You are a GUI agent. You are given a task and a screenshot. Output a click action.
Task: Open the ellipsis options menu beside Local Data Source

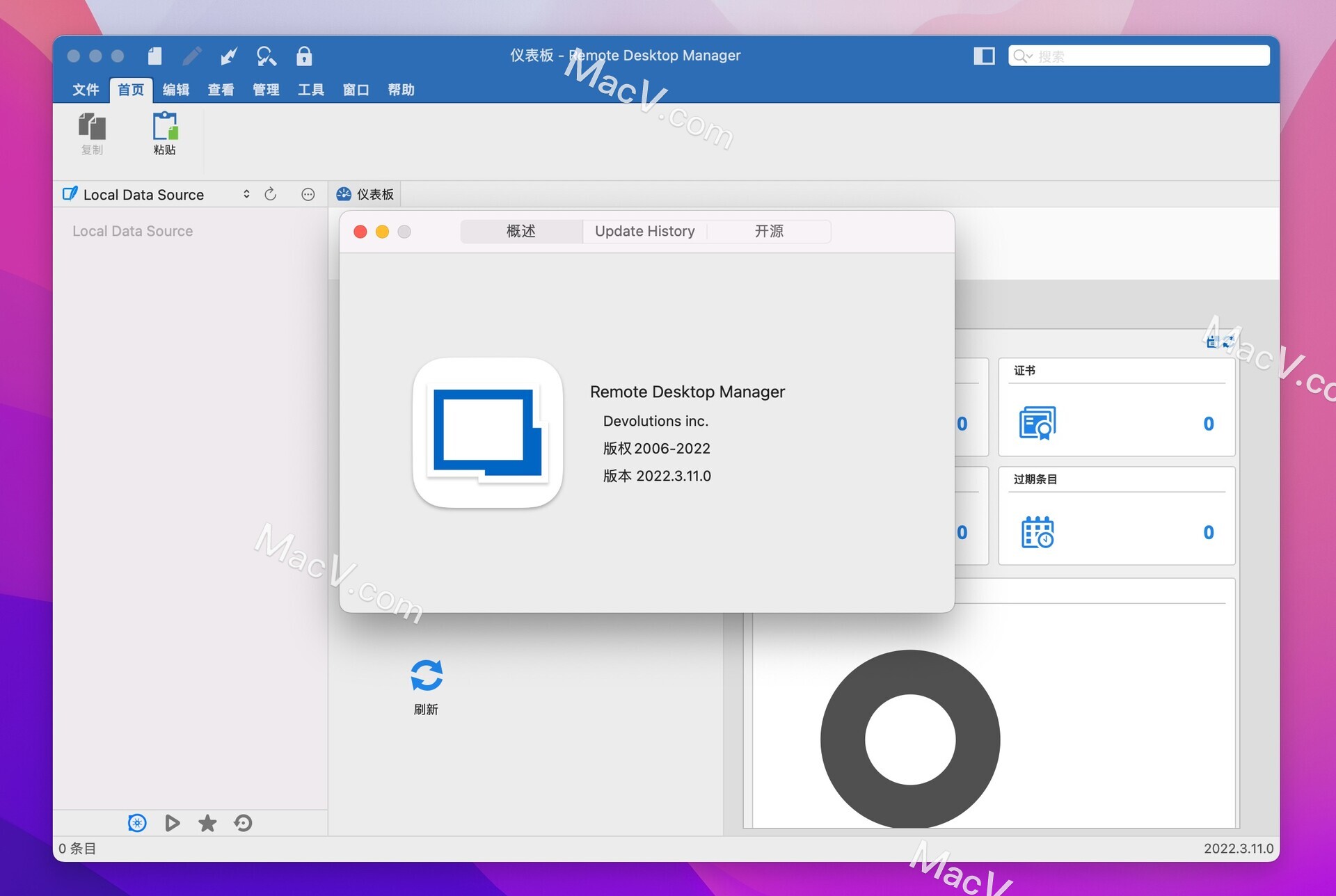click(308, 194)
